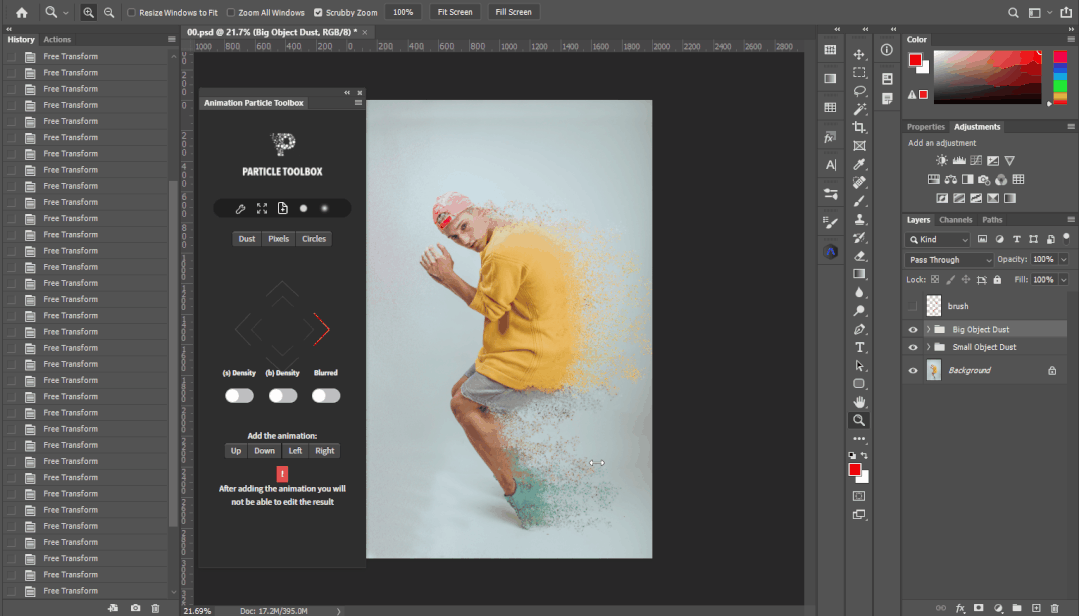Select the Eyedropper tool

(859, 164)
